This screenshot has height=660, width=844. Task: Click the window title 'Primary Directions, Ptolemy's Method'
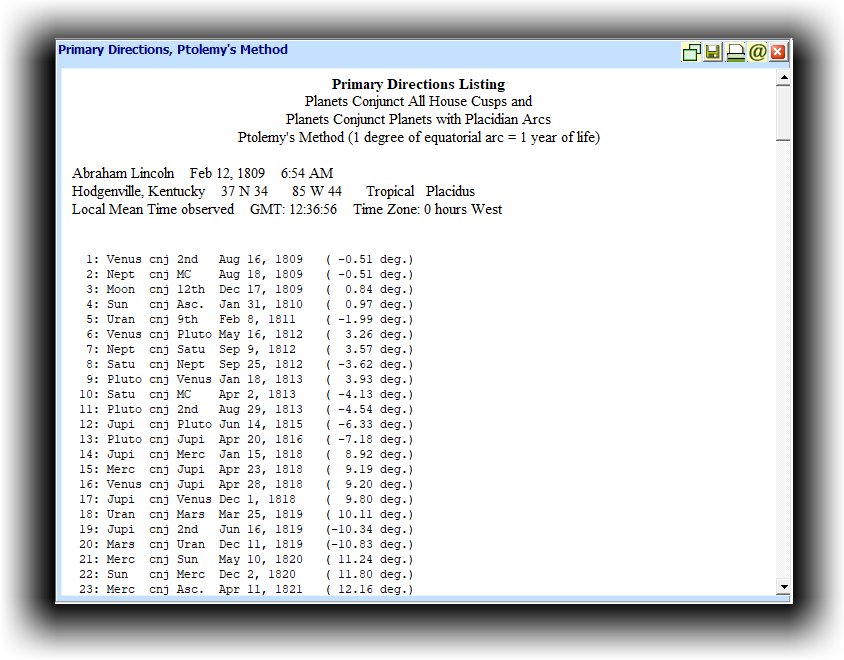point(173,50)
